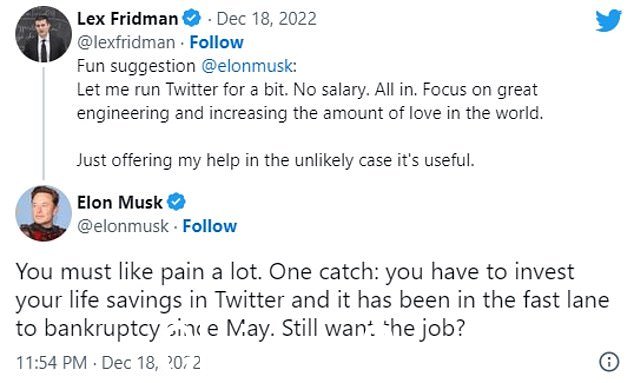Open the Lex Fridman display name

[x=127, y=19]
